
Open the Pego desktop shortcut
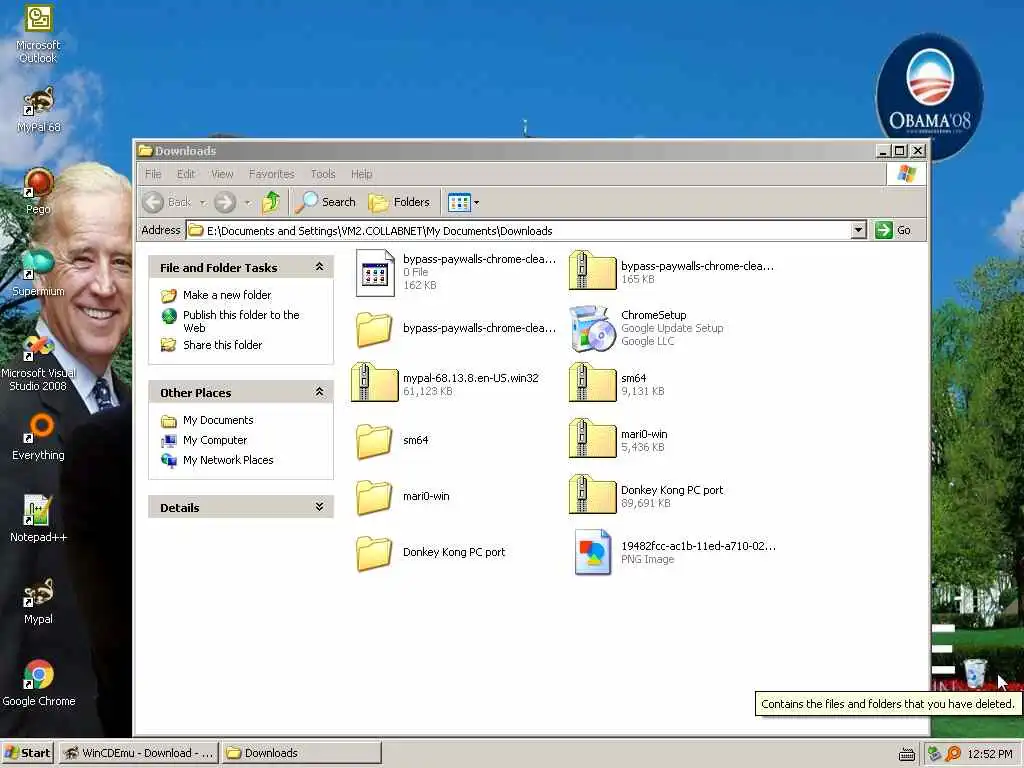39,192
